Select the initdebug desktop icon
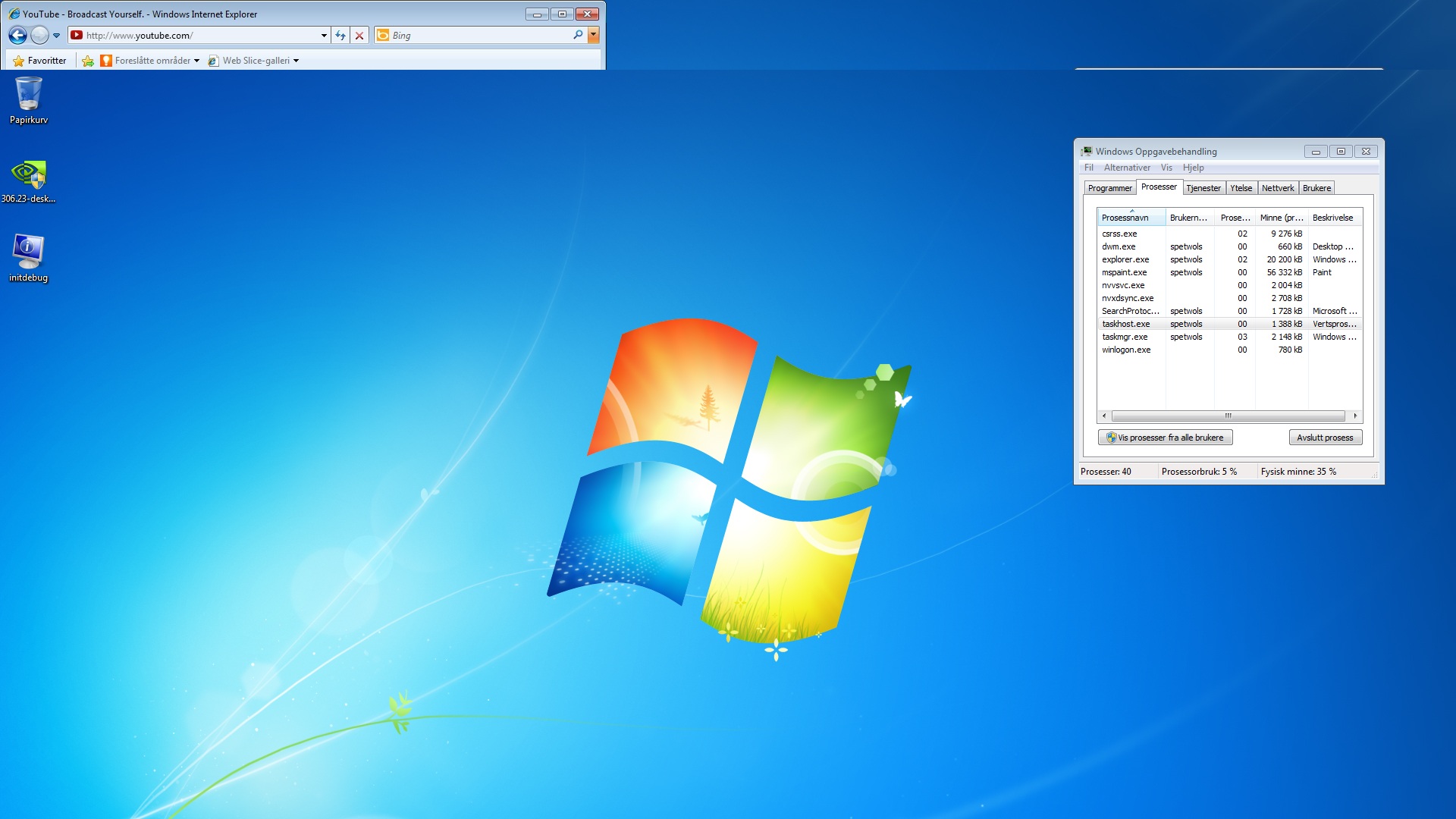1456x819 pixels. [28, 258]
